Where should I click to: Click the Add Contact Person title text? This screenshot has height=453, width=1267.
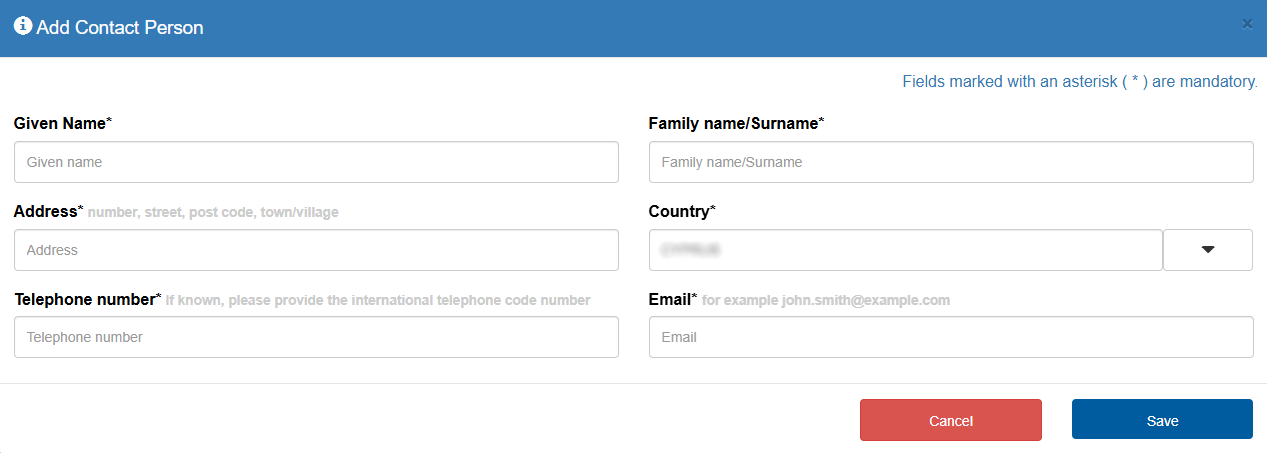pyautogui.click(x=120, y=28)
